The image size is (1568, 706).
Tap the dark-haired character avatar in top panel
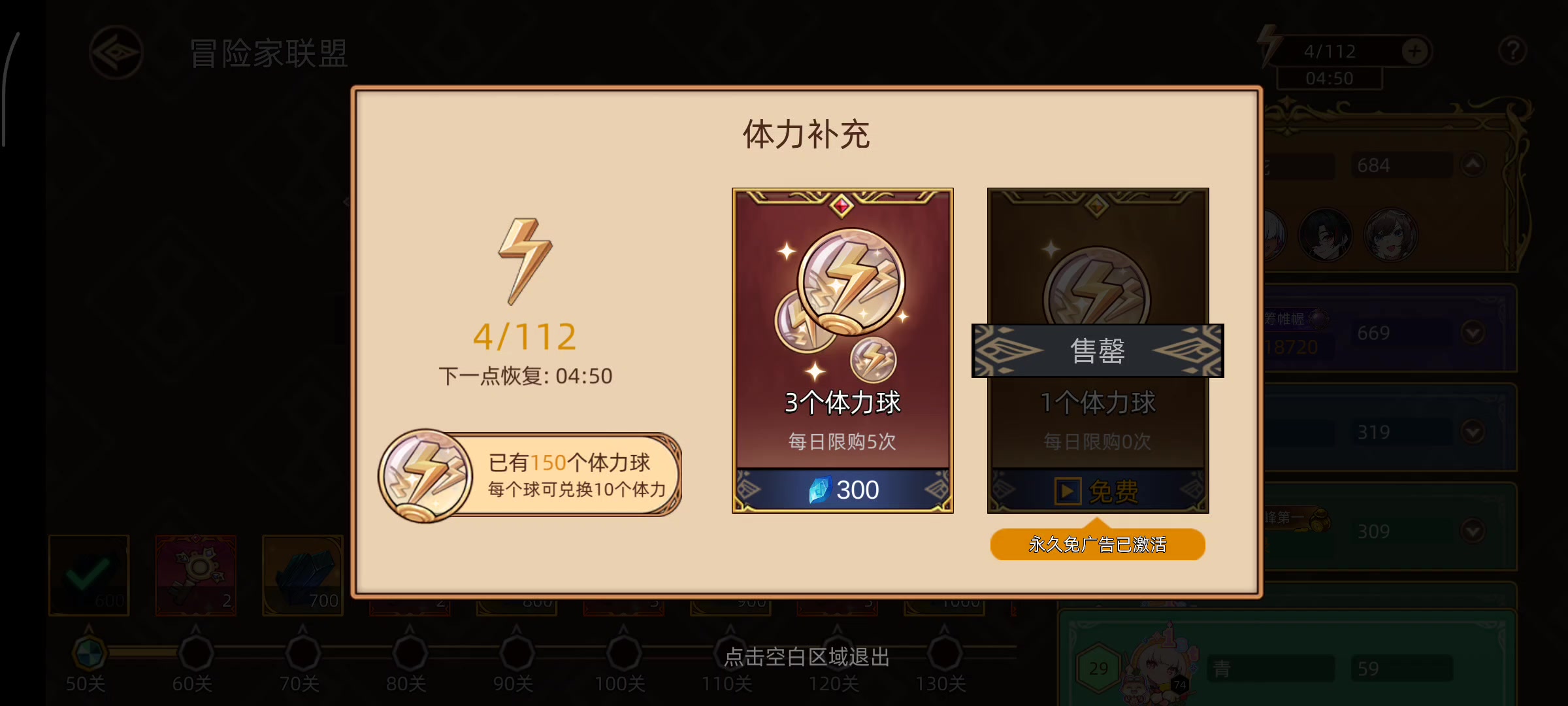[1325, 235]
